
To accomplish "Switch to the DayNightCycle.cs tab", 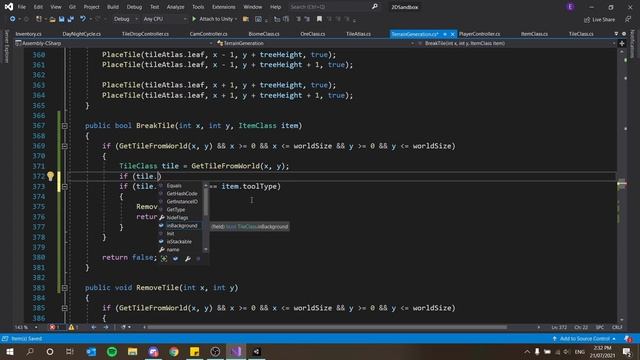I will [82, 34].
